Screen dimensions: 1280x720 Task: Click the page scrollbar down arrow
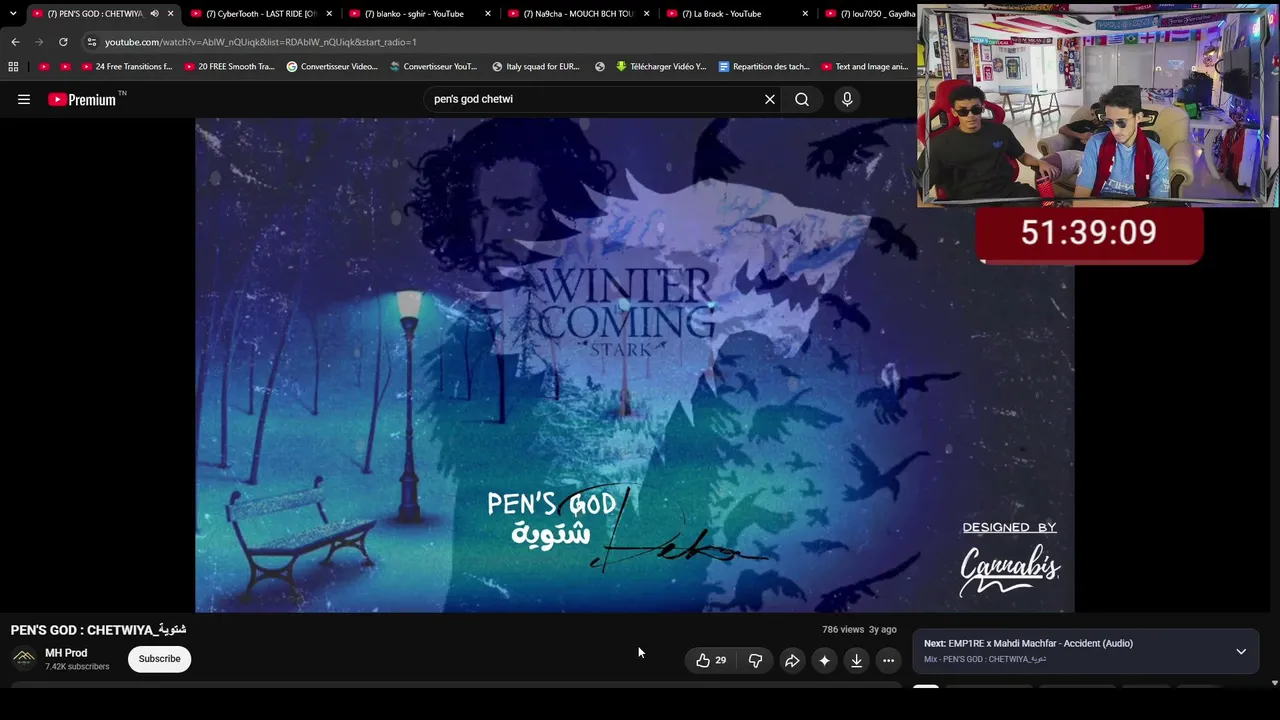pyautogui.click(x=1274, y=683)
